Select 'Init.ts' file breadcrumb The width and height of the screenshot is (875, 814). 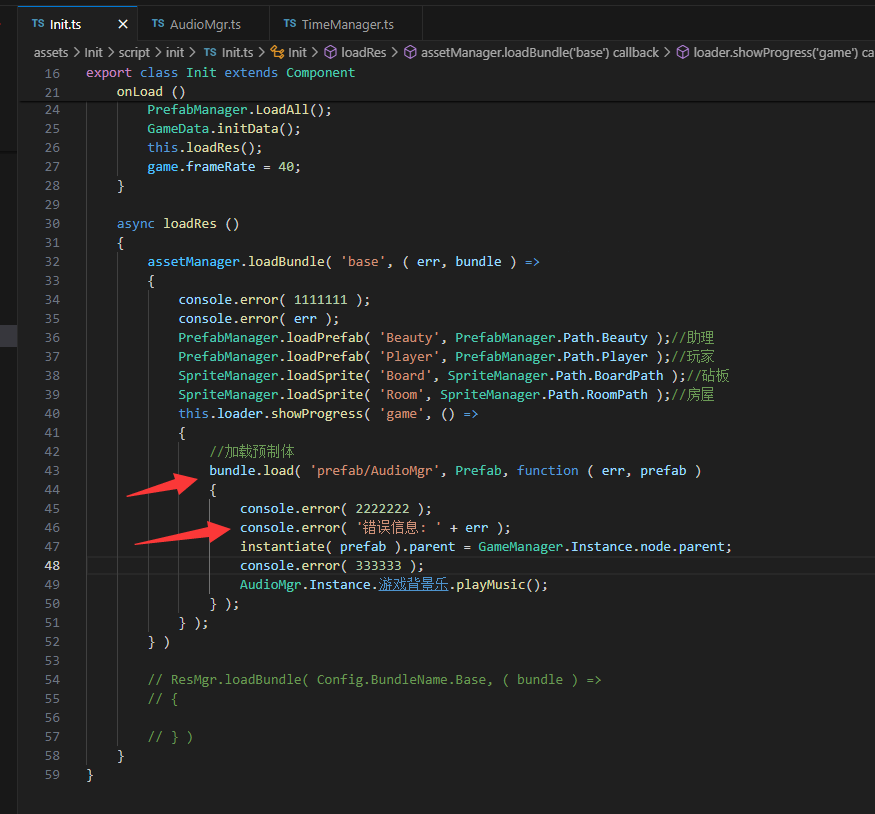click(238, 52)
